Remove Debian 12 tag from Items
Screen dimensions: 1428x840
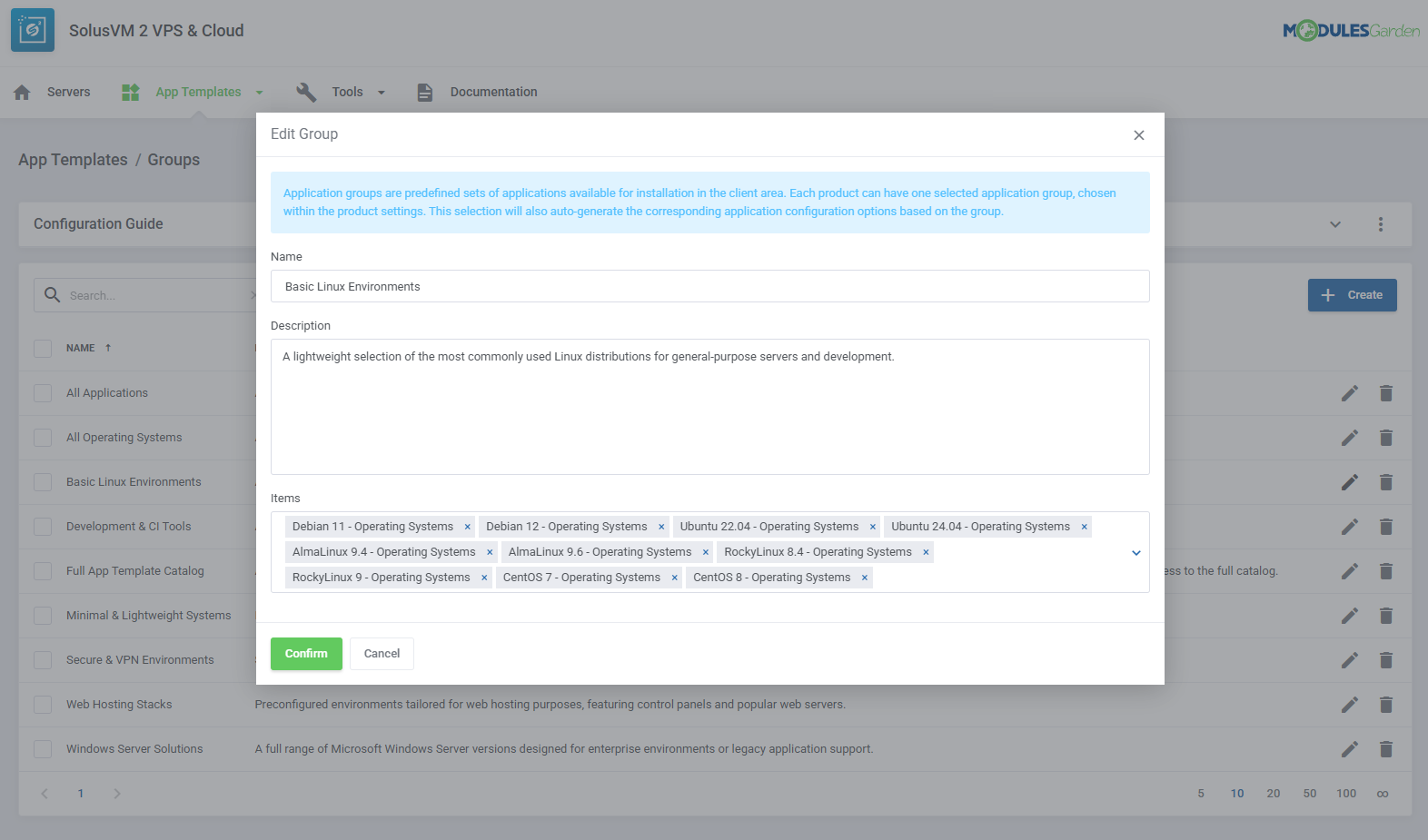(661, 527)
